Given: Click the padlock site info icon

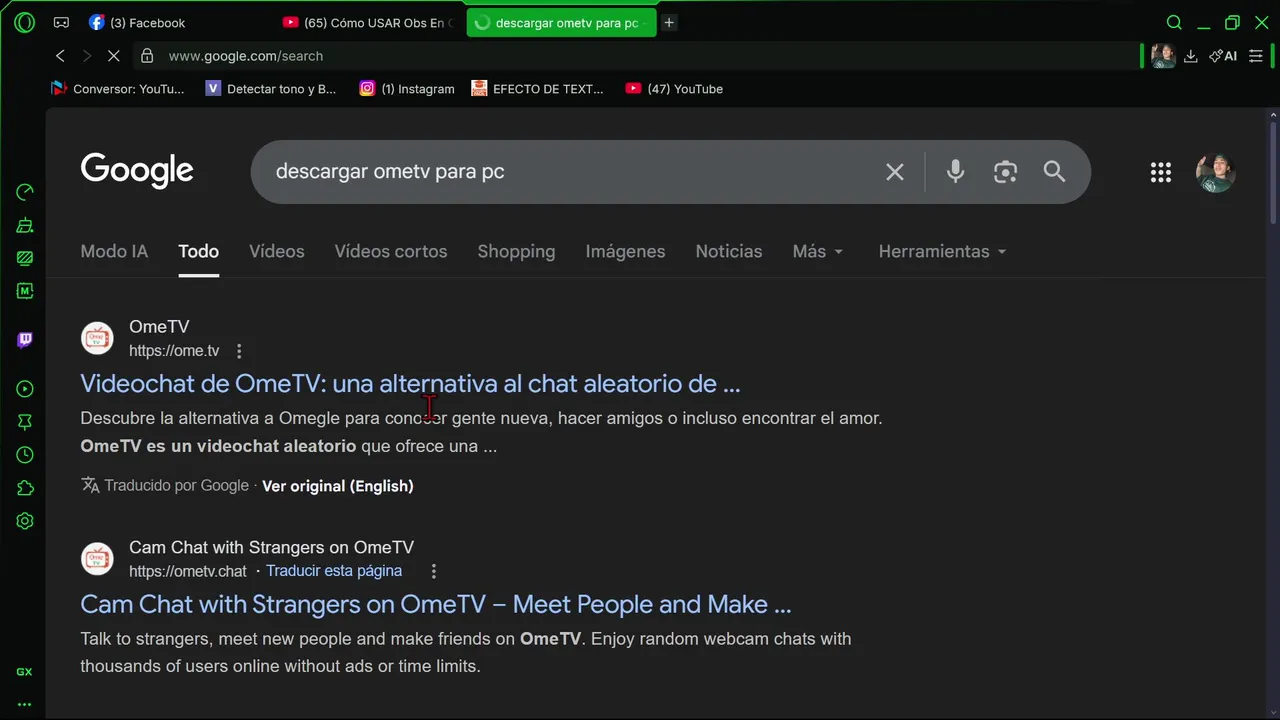Looking at the screenshot, I should point(147,56).
